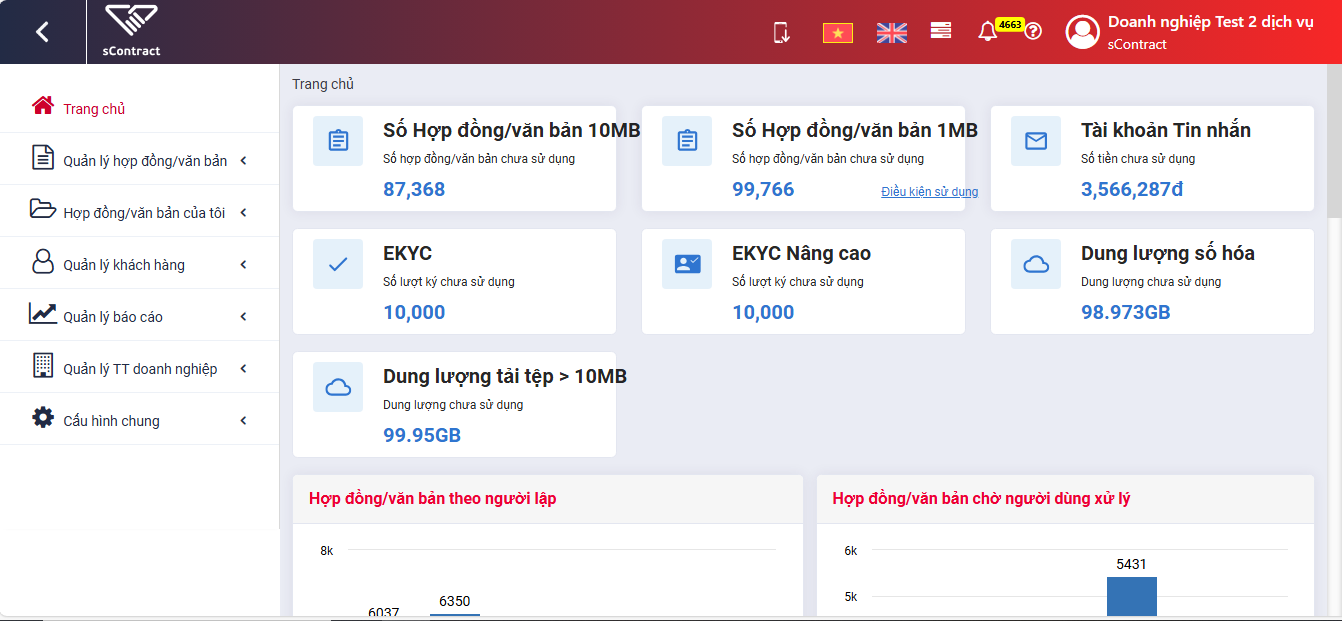The width and height of the screenshot is (1342, 621).
Task: Click clipboard icon on the 10MB contract card
Action: 338,141
